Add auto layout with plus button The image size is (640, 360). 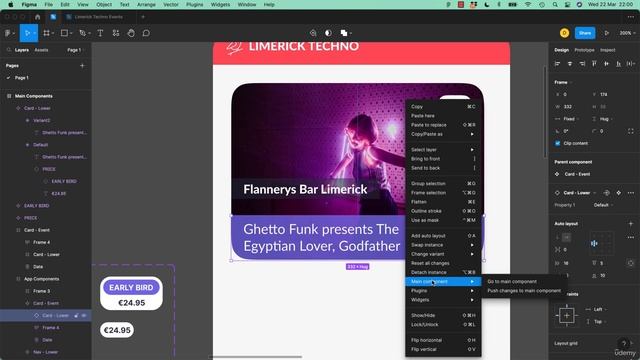point(631,224)
